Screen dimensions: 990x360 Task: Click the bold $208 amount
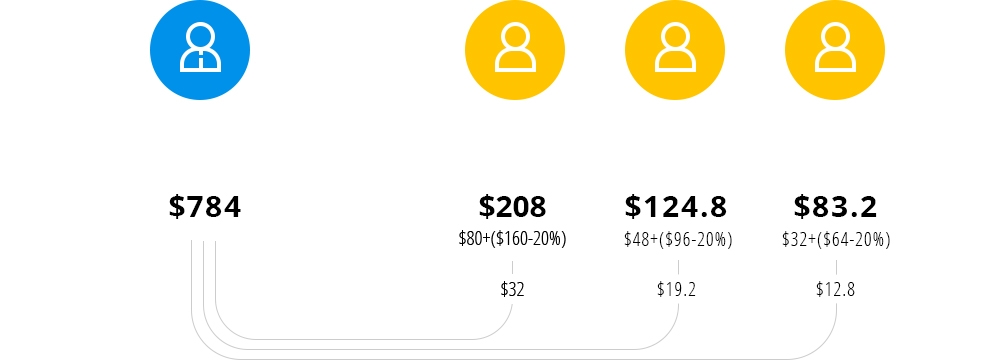(513, 207)
